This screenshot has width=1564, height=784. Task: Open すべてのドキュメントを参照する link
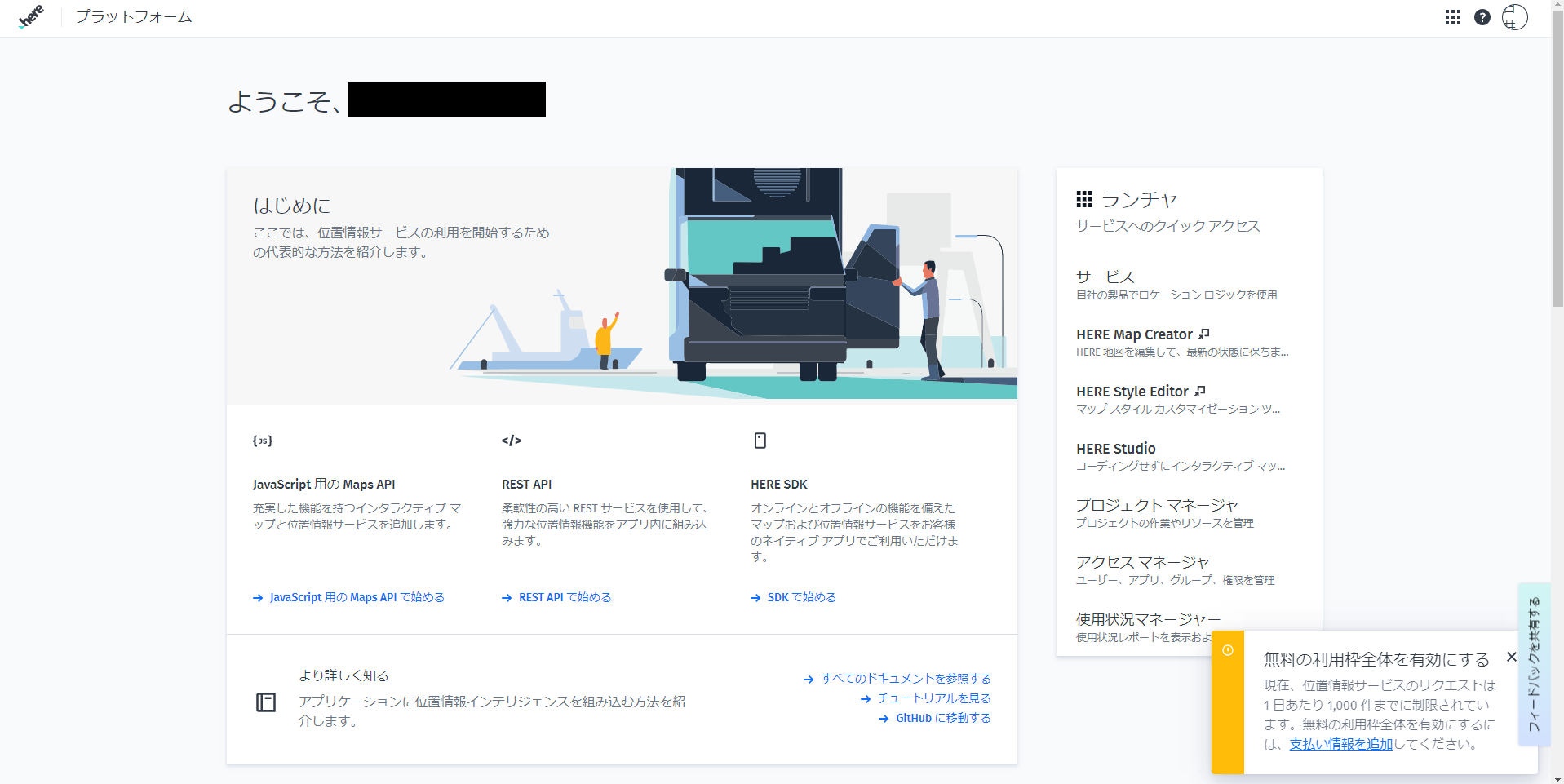click(906, 679)
